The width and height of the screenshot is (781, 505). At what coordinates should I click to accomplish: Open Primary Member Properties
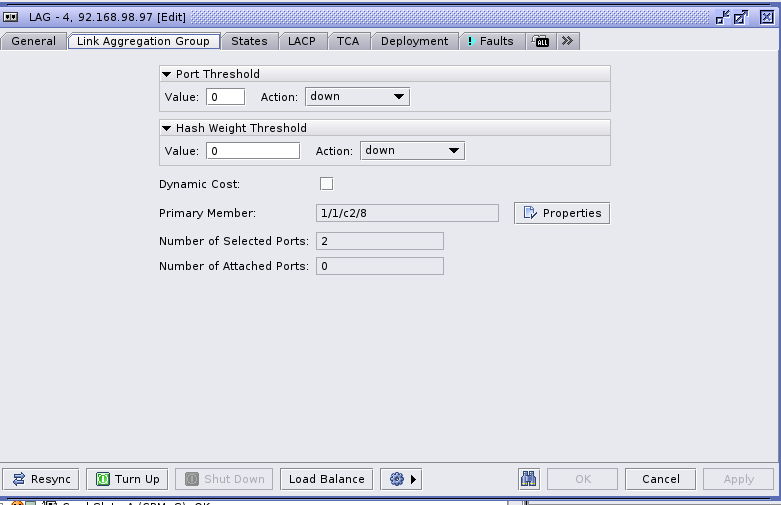tap(562, 213)
